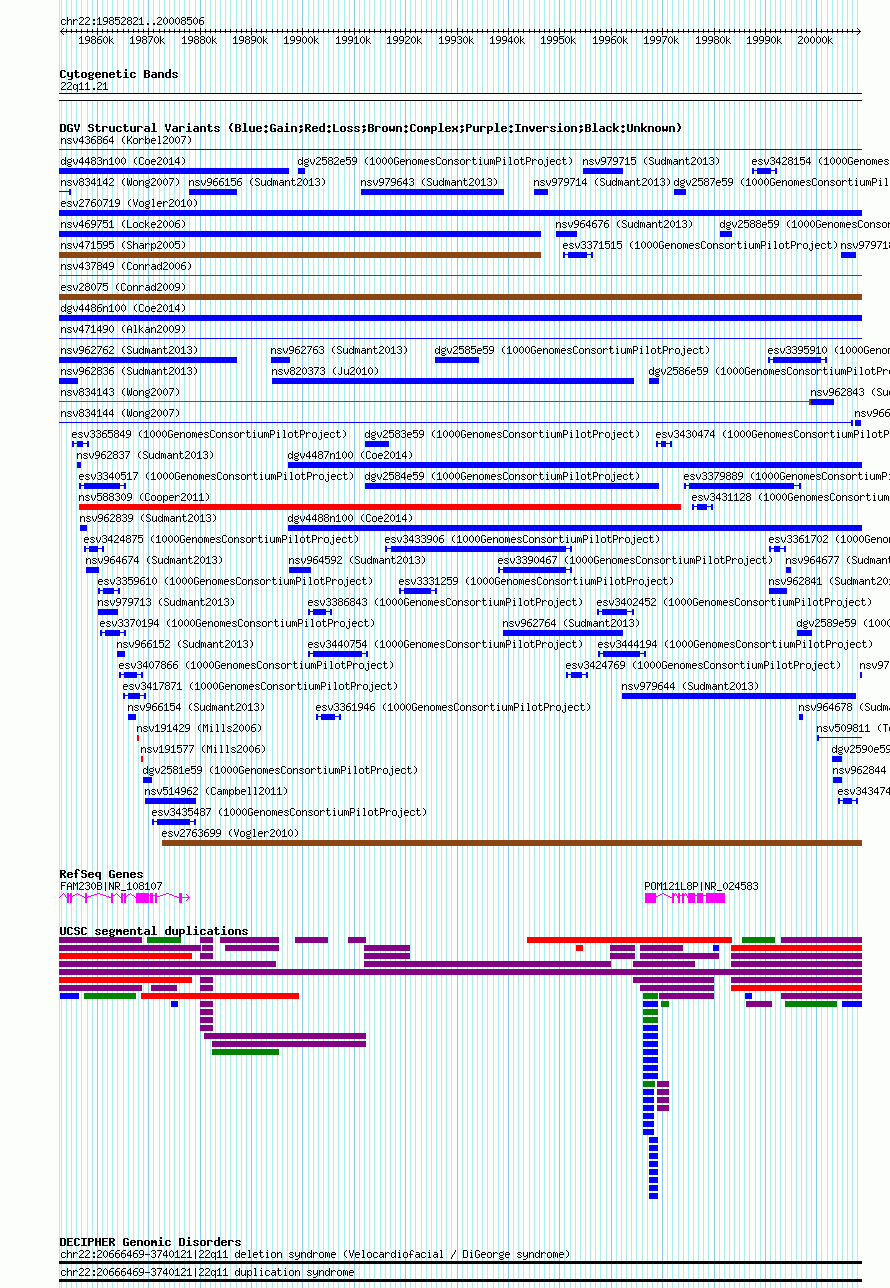The width and height of the screenshot is (890, 1288).
Task: Click variant label nsv962763 (Sudmant2013)
Action: click(x=339, y=350)
